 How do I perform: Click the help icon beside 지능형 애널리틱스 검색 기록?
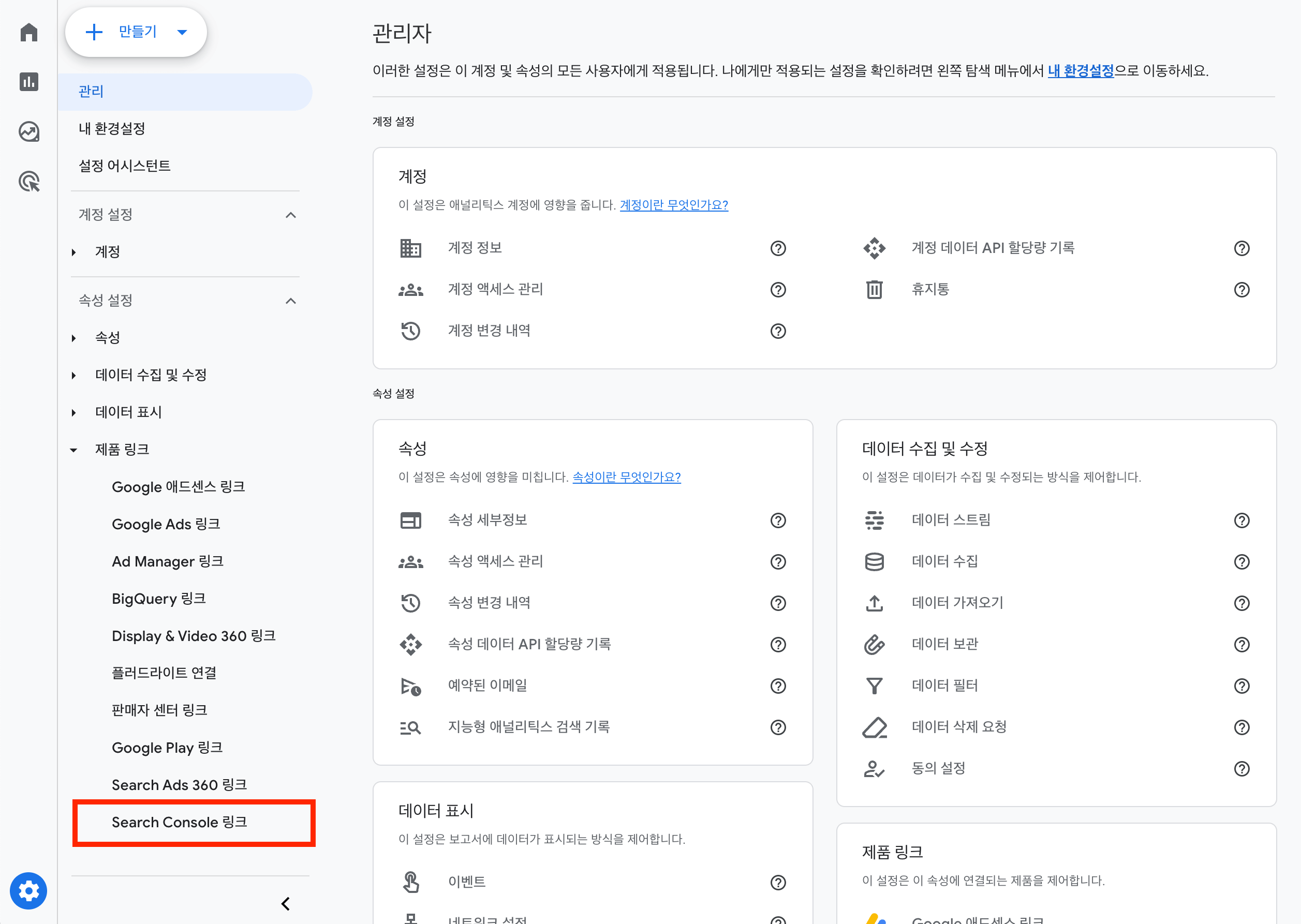778,728
